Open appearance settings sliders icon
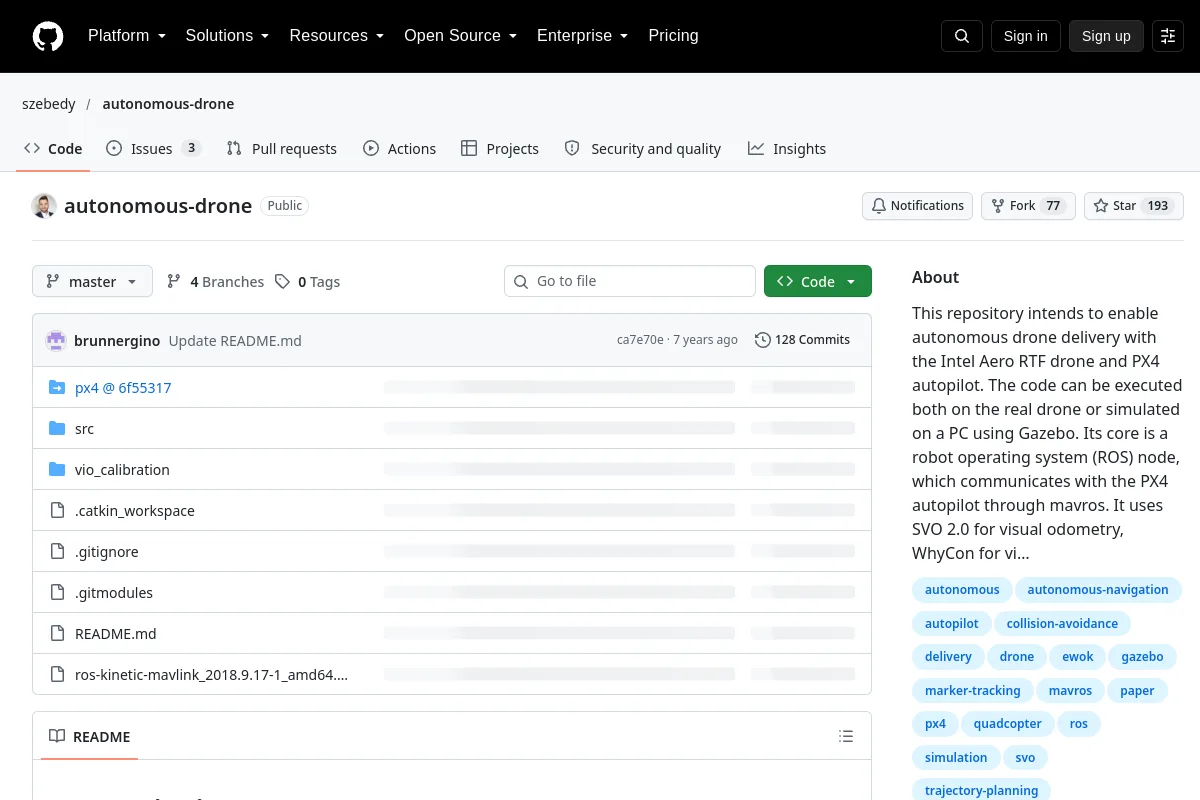 pos(1168,36)
